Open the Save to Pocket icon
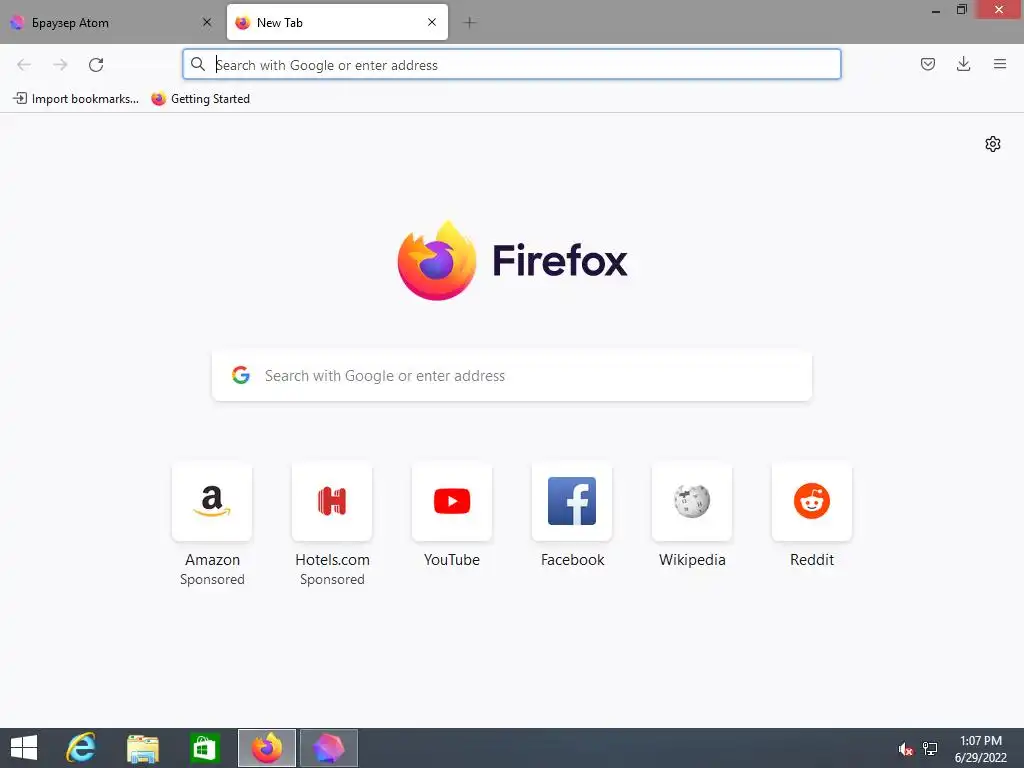Viewport: 1024px width, 768px height. click(x=927, y=64)
